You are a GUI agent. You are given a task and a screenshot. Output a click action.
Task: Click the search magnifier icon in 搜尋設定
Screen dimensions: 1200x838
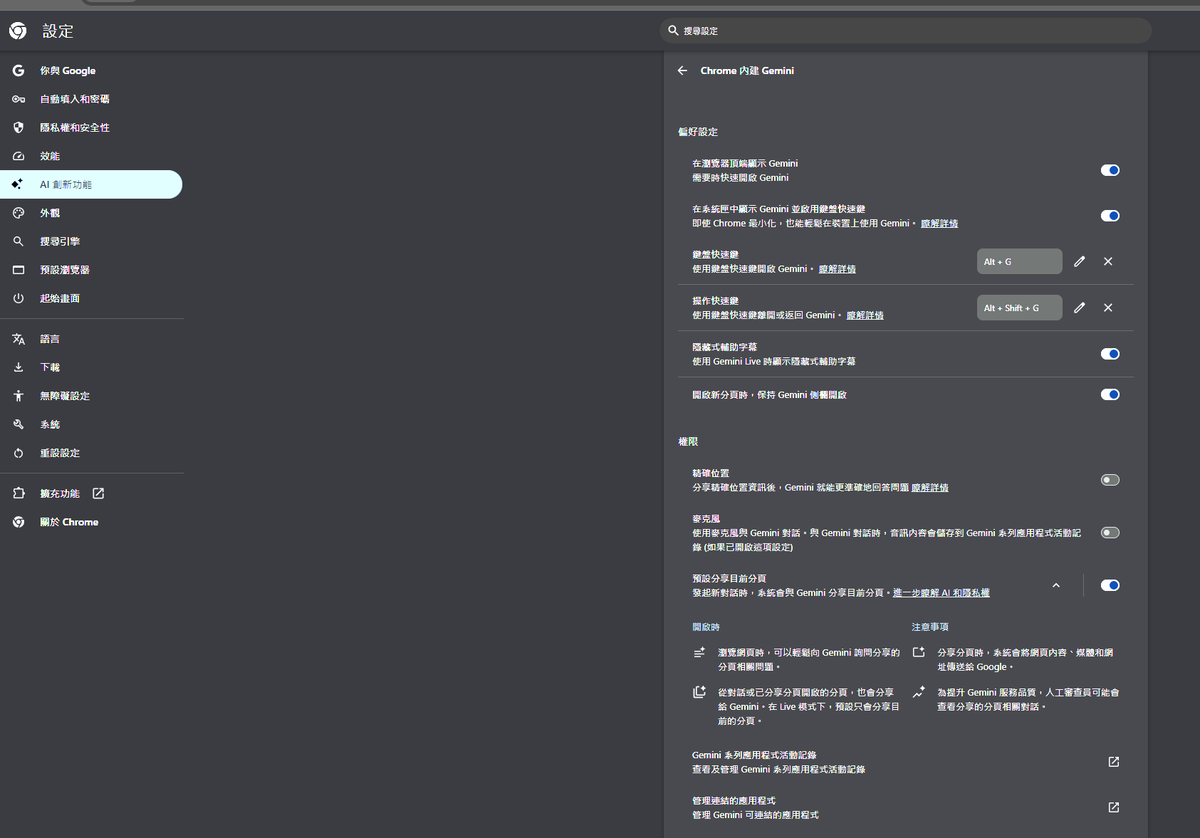click(673, 31)
